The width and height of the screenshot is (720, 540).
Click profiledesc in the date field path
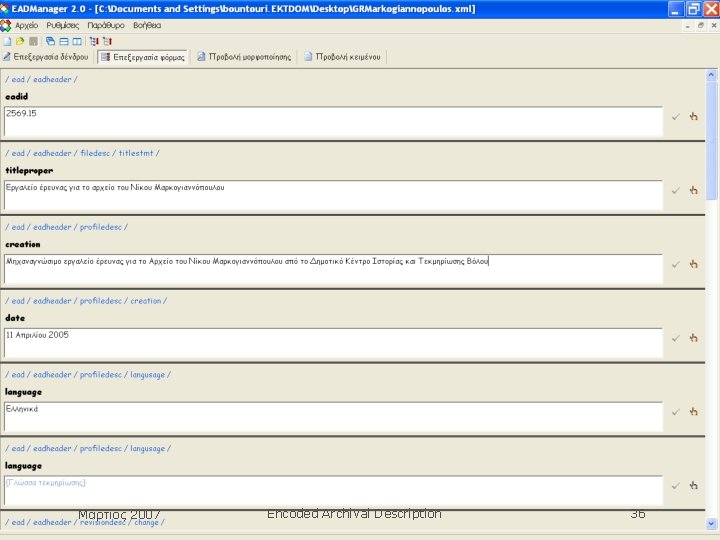[101, 301]
